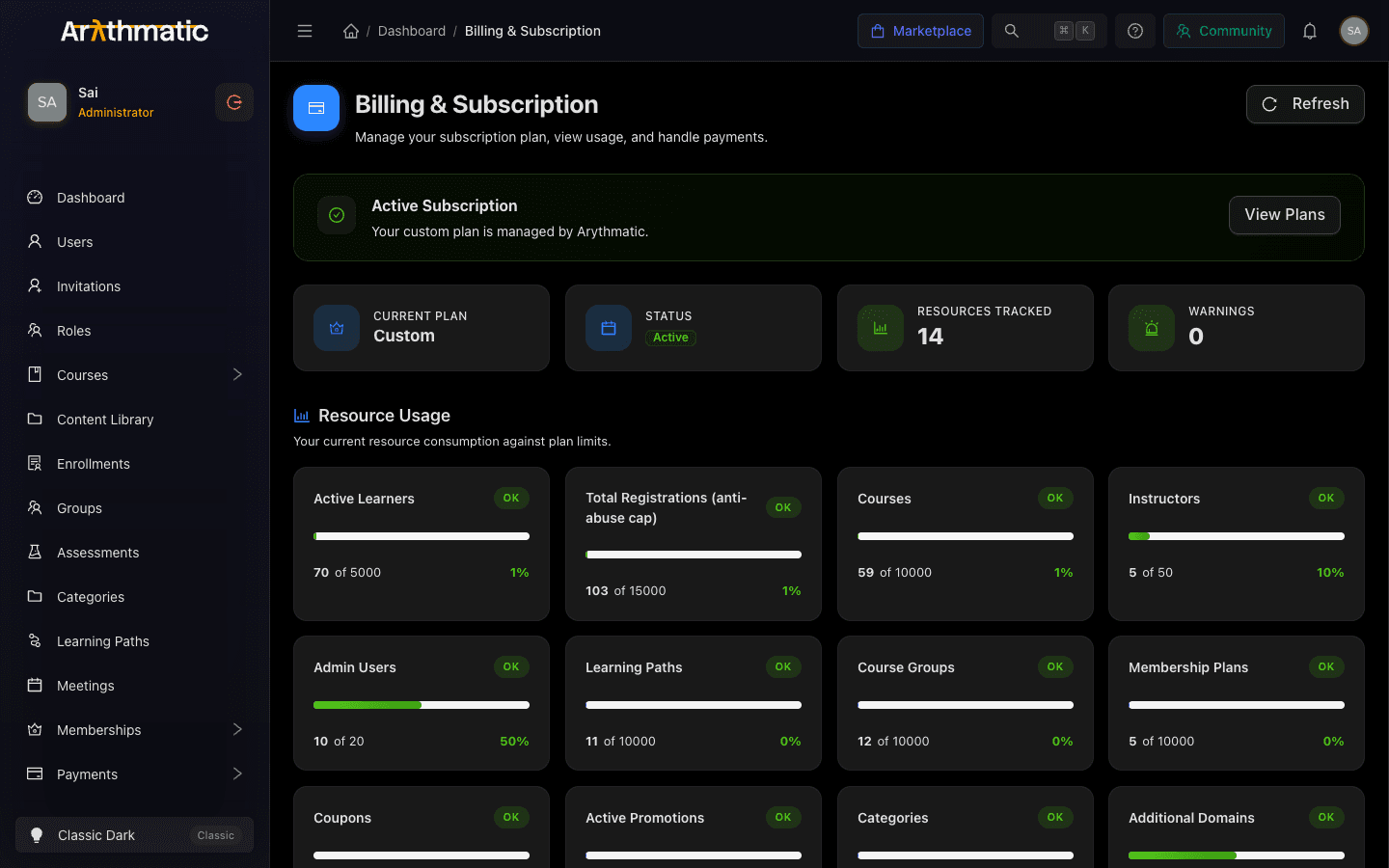Open the SA avatar in top bar
The image size is (1389, 868).
(1354, 31)
